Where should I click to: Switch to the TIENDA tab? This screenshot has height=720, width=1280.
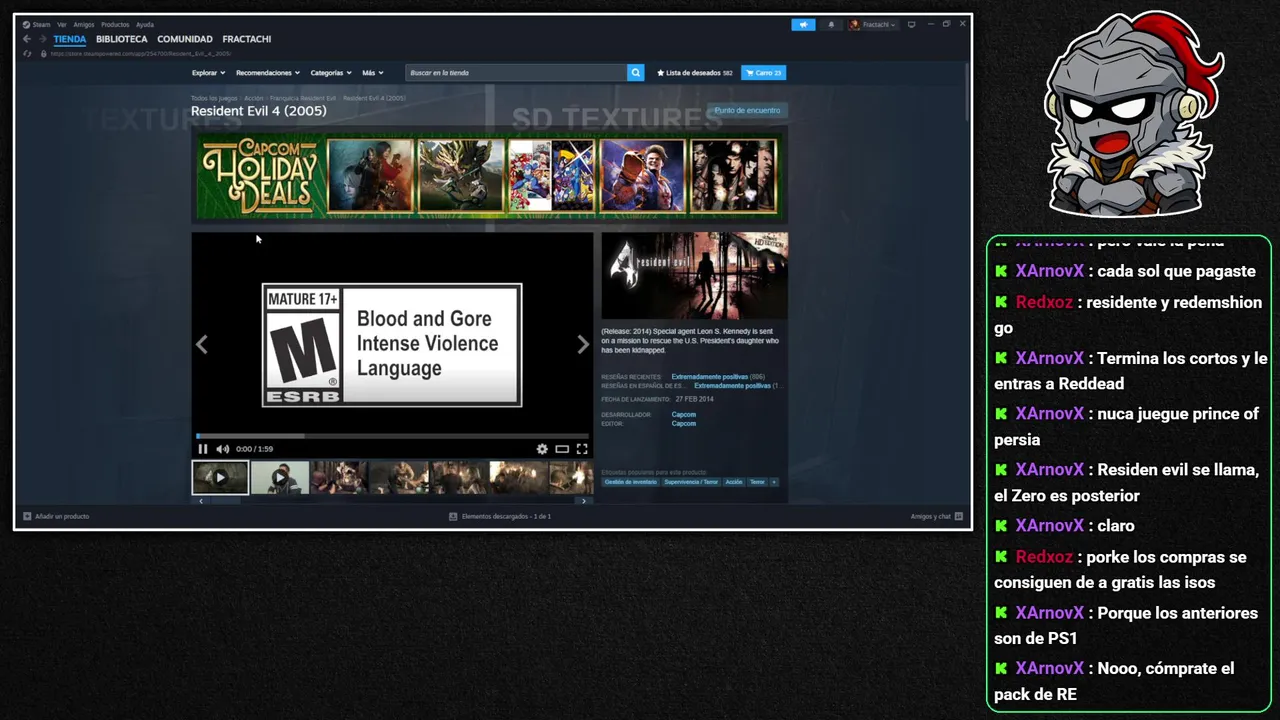pos(70,39)
